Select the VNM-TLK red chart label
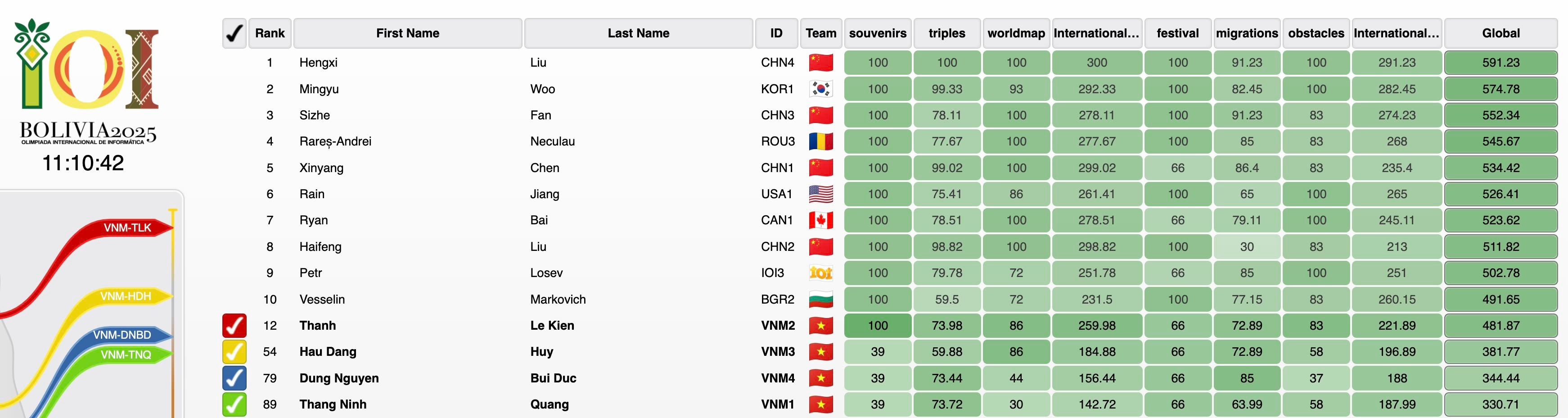The height and width of the screenshot is (418, 1568). pyautogui.click(x=127, y=228)
